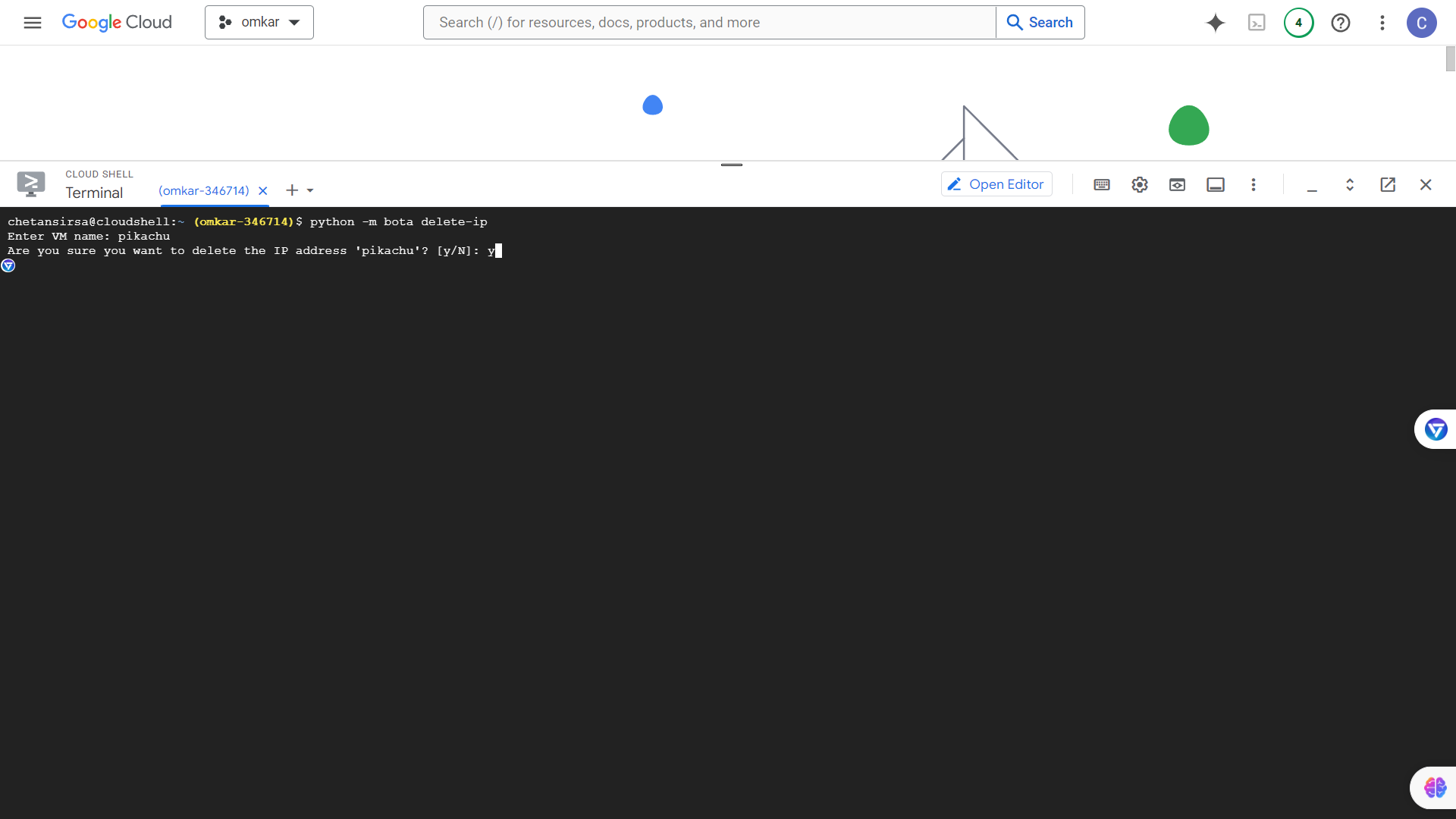This screenshot has height=819, width=1456.
Task: Select the (omkar-346714) terminal tab
Action: click(x=203, y=191)
